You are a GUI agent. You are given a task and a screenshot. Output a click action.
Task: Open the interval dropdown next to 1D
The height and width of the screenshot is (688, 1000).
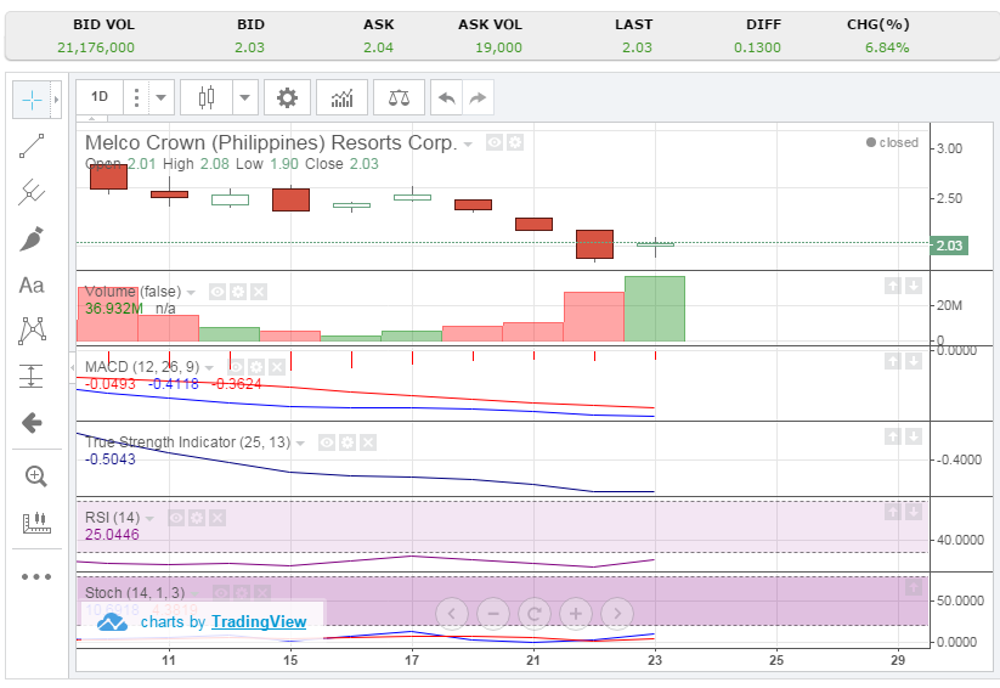161,98
